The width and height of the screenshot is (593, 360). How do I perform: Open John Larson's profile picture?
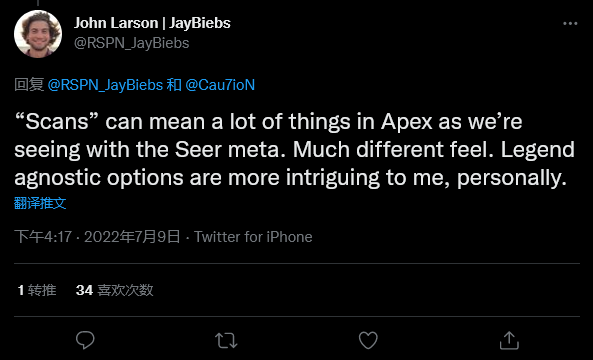pos(38,33)
